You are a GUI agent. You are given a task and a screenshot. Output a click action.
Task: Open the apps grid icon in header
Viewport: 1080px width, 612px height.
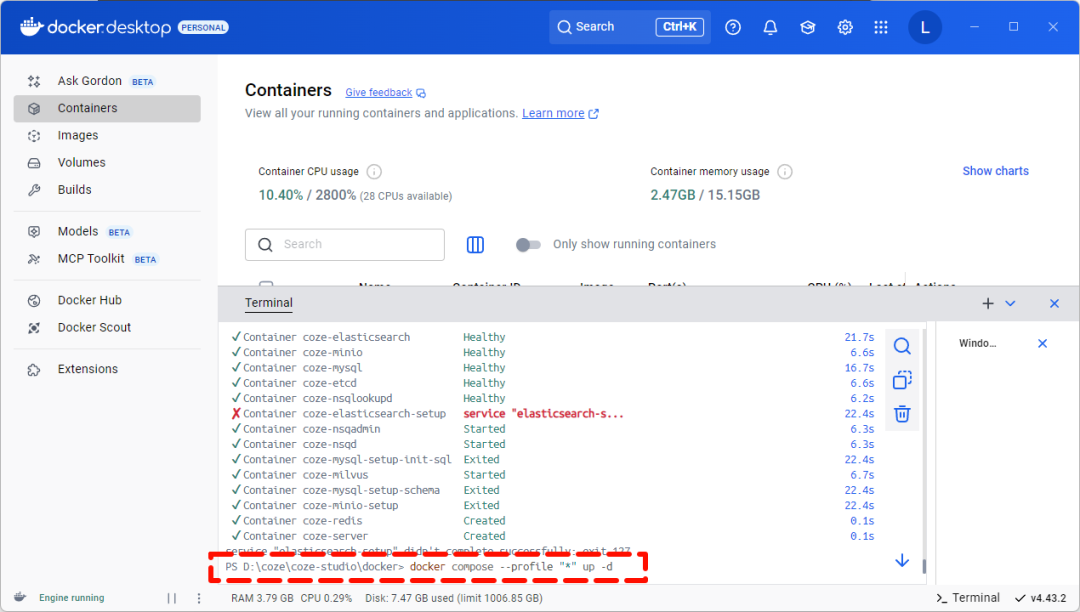tap(881, 27)
